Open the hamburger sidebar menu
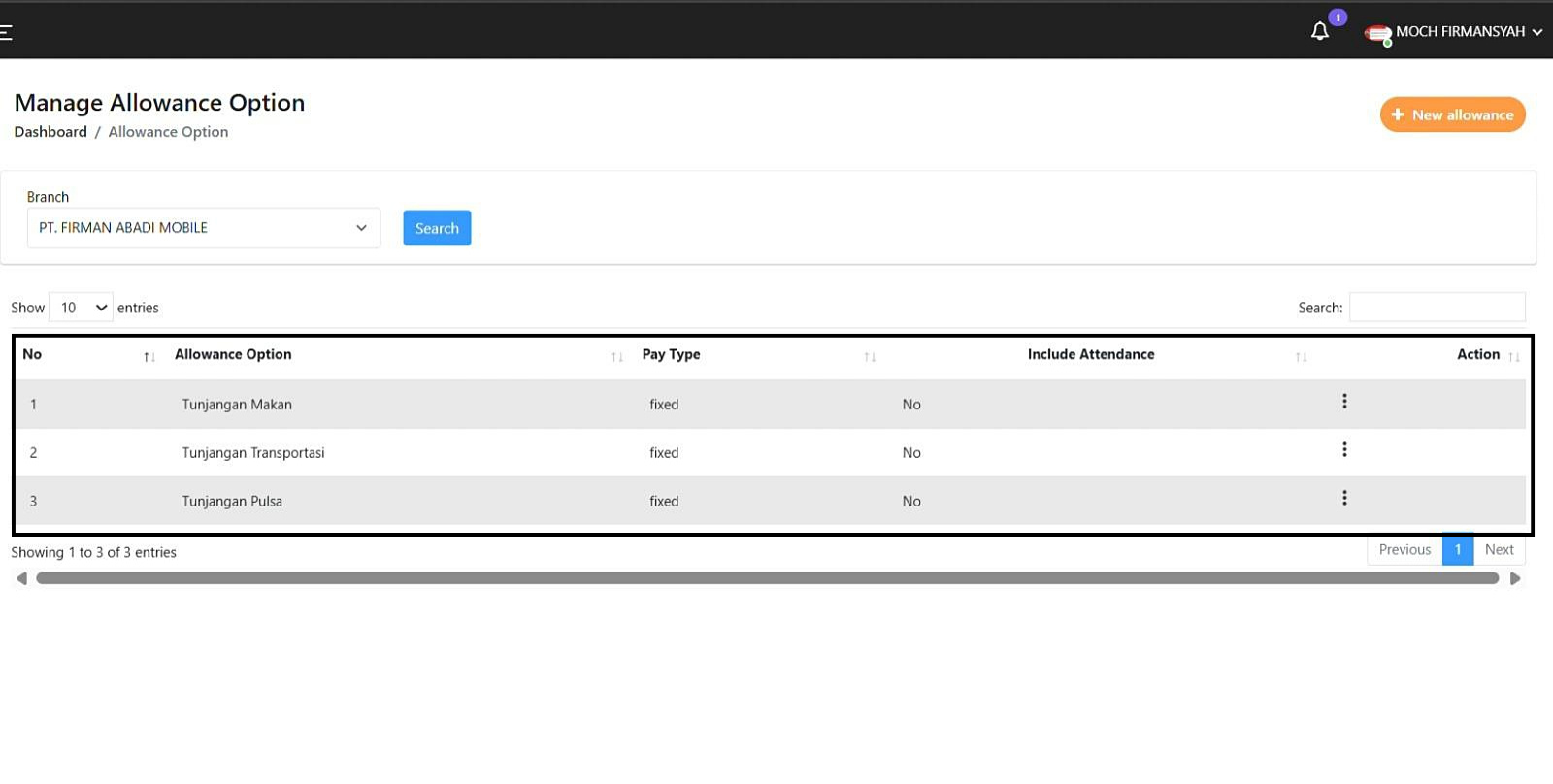The image size is (1553, 784). [6, 33]
